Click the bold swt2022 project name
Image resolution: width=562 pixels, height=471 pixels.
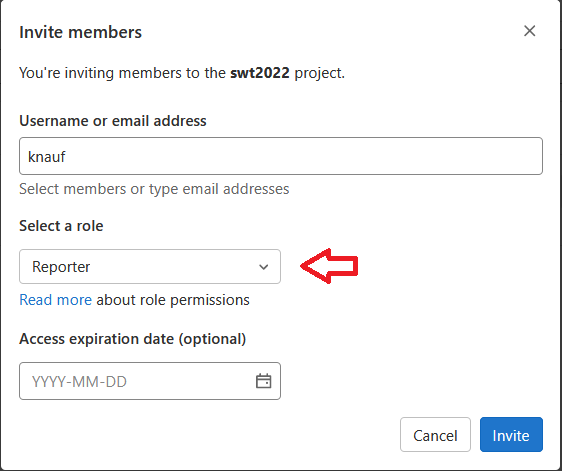[x=260, y=73]
